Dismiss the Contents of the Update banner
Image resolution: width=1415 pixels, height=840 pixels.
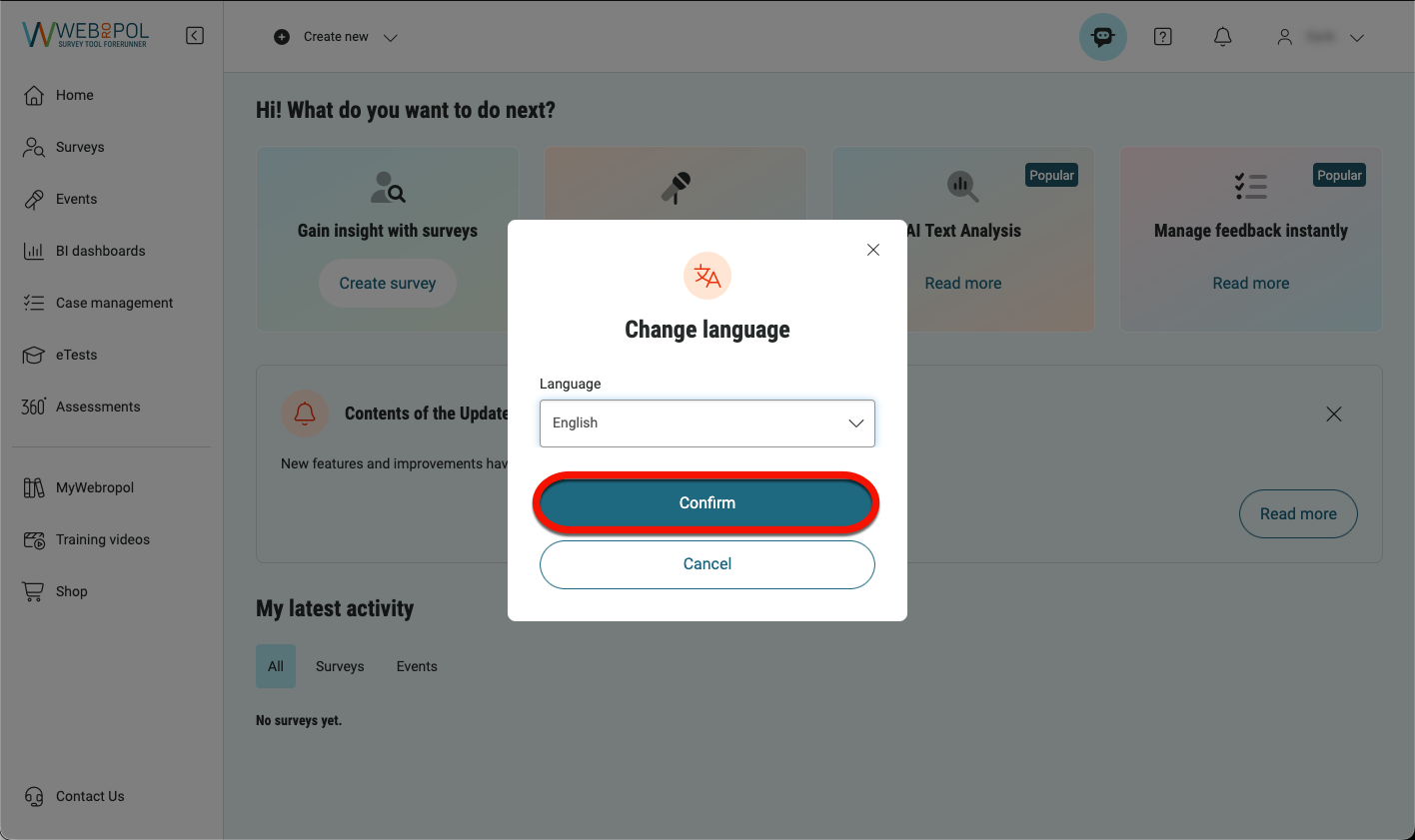pyautogui.click(x=1333, y=414)
